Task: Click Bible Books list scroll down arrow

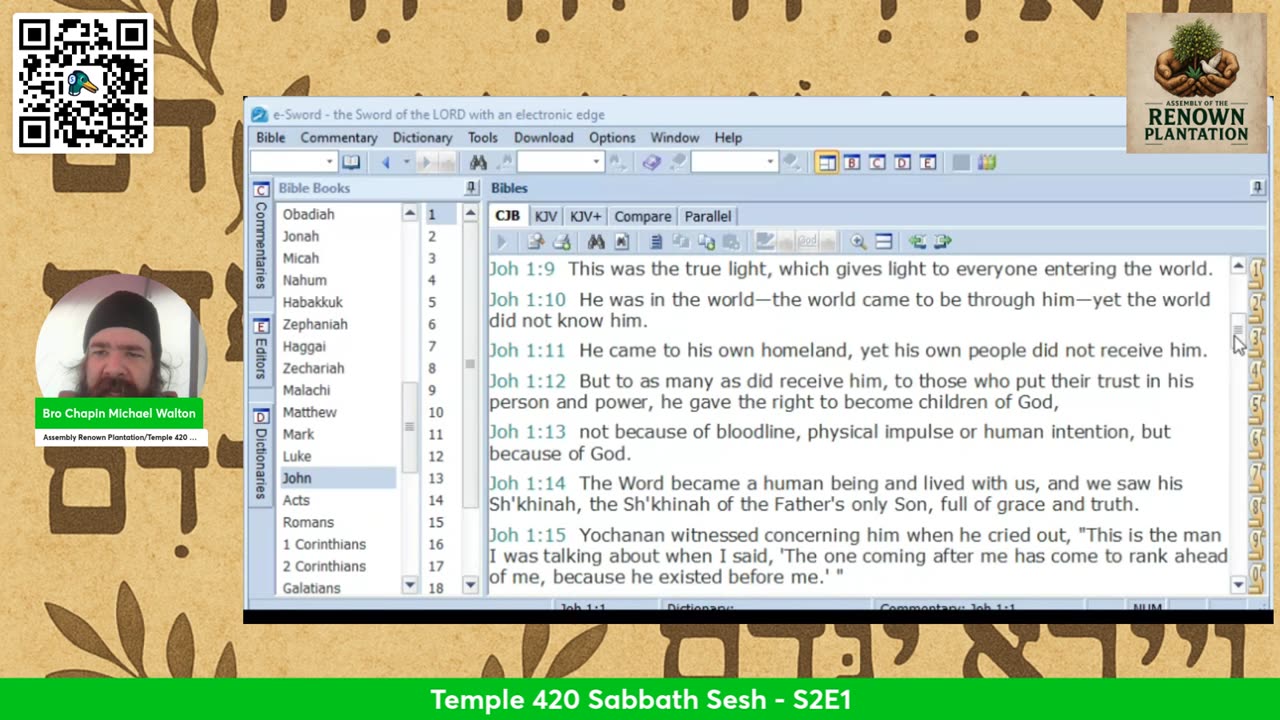Action: coord(409,585)
